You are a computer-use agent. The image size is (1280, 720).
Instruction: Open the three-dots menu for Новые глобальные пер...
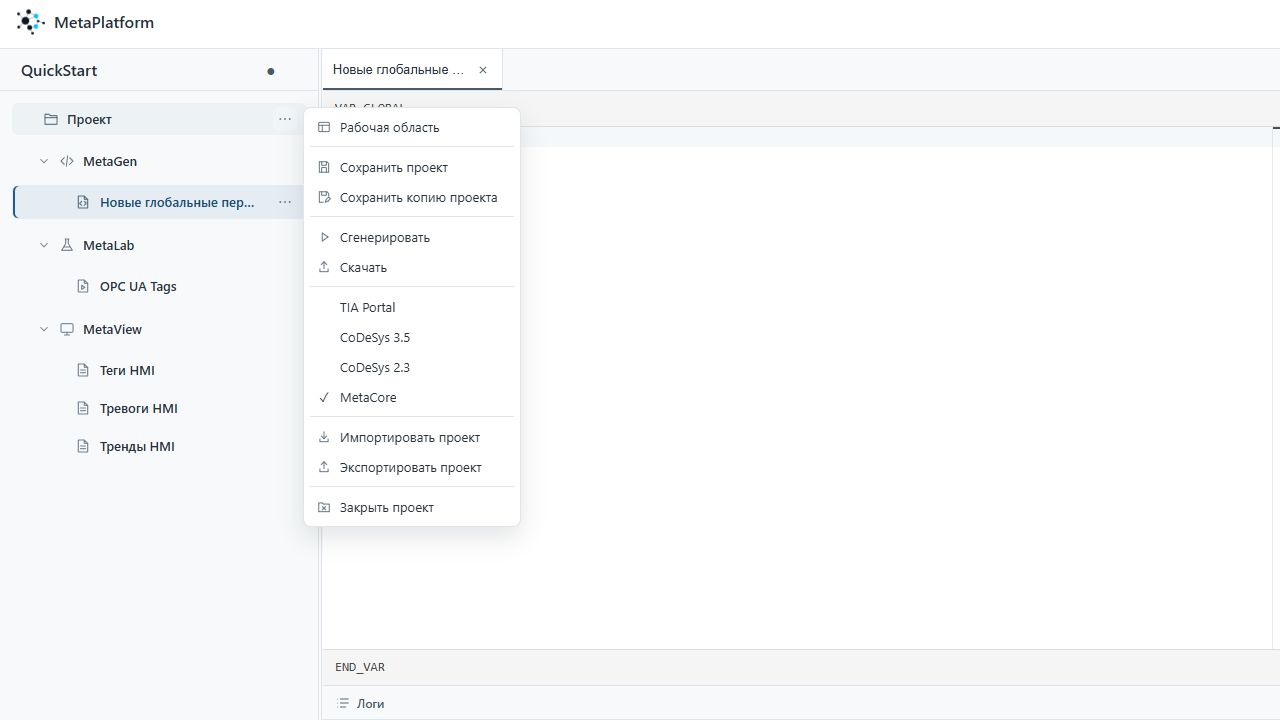(x=285, y=202)
